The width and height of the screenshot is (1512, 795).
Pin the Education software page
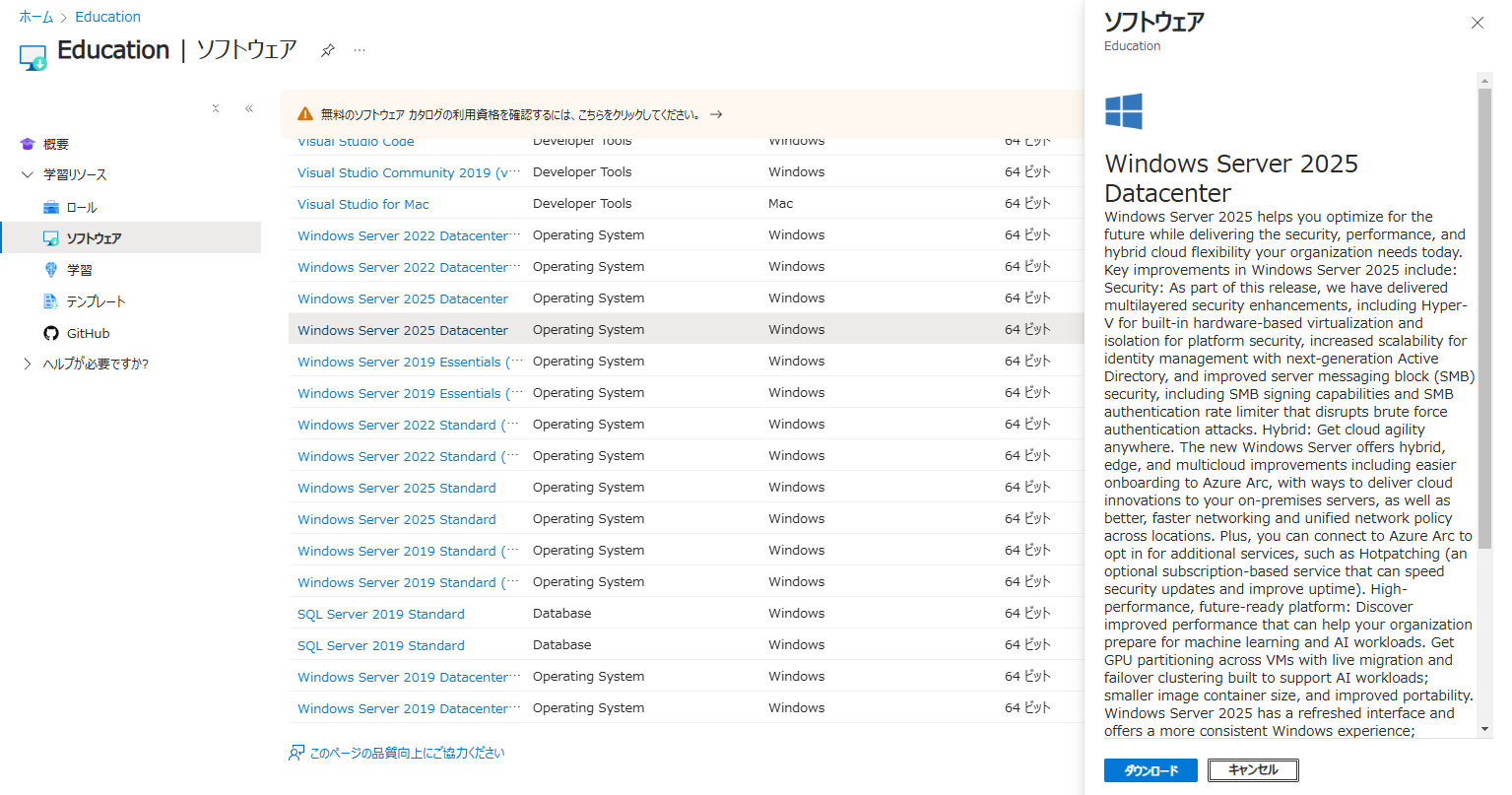click(328, 50)
